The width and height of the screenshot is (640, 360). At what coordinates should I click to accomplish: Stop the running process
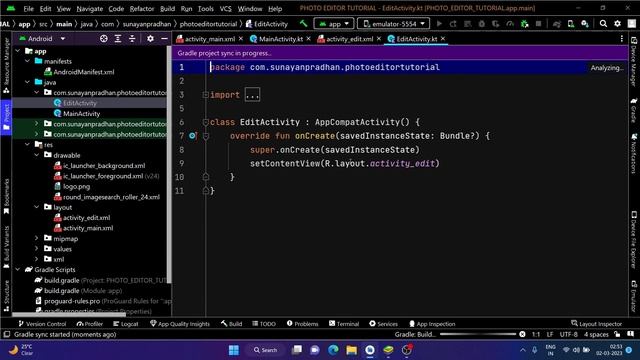[538, 24]
